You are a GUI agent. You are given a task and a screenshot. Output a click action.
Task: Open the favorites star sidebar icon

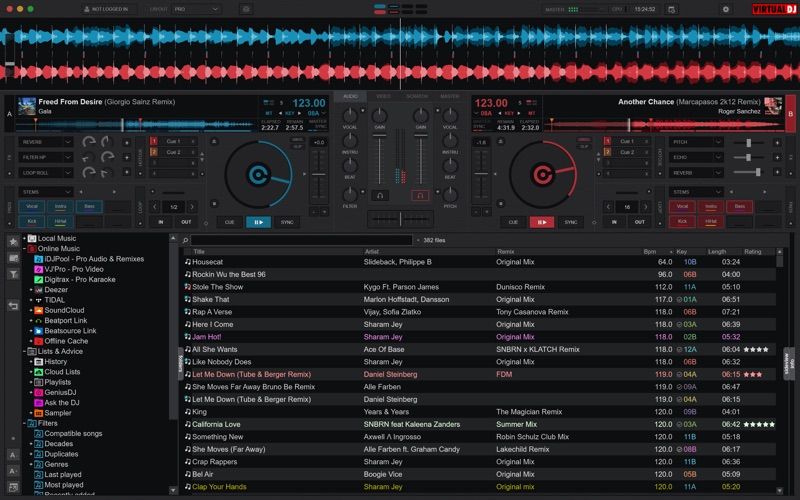click(13, 242)
